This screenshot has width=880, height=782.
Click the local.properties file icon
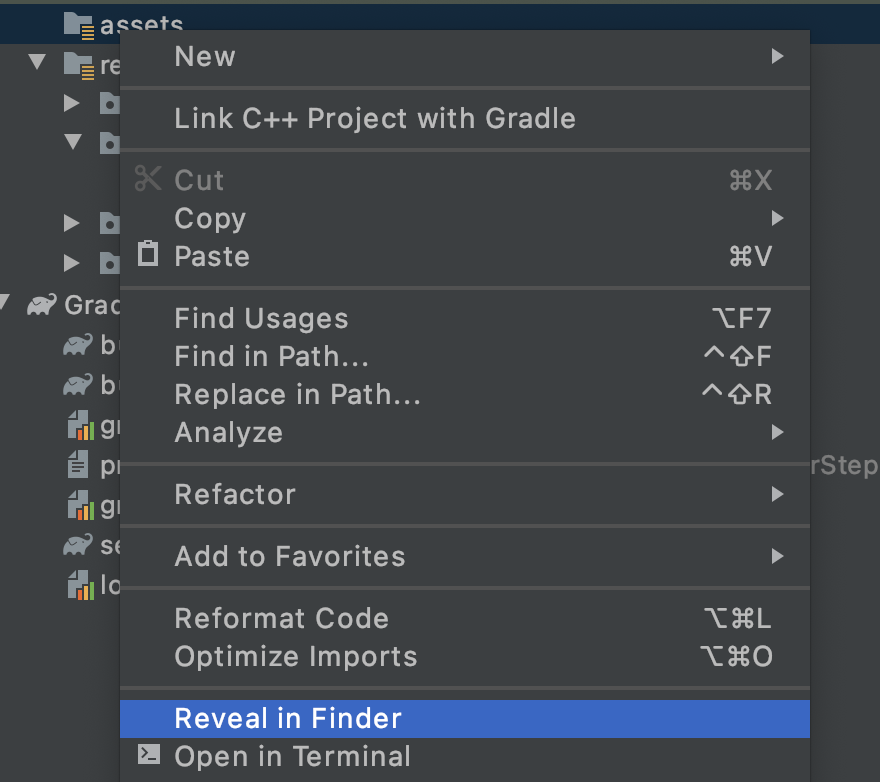click(x=79, y=585)
